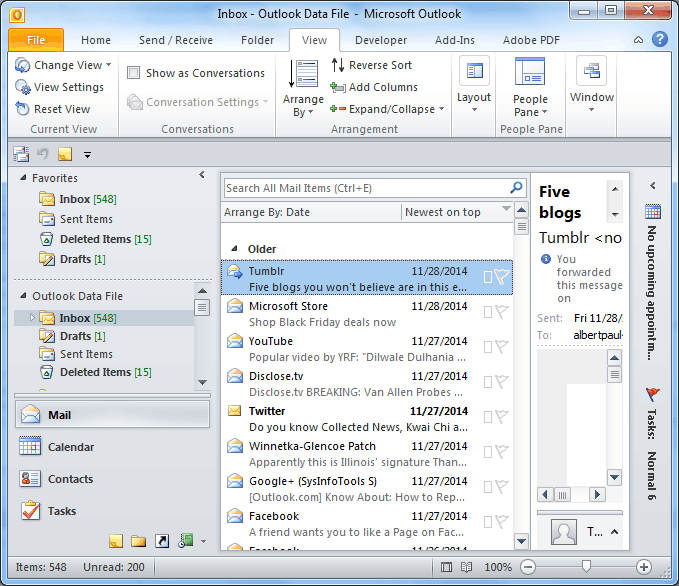Switch to the Adobe PDF tab
Screen dimensions: 679x586
[x=531, y=40]
